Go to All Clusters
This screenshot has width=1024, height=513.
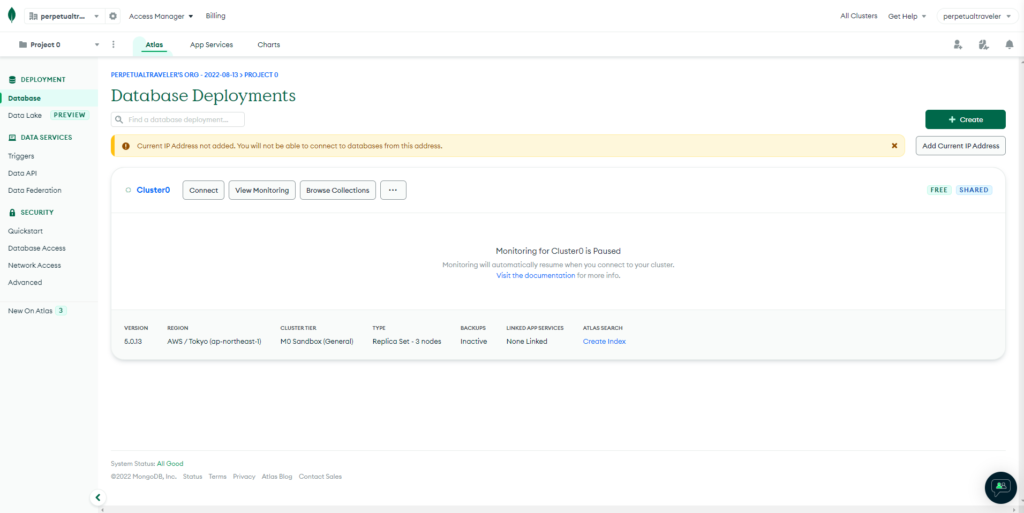(x=859, y=16)
